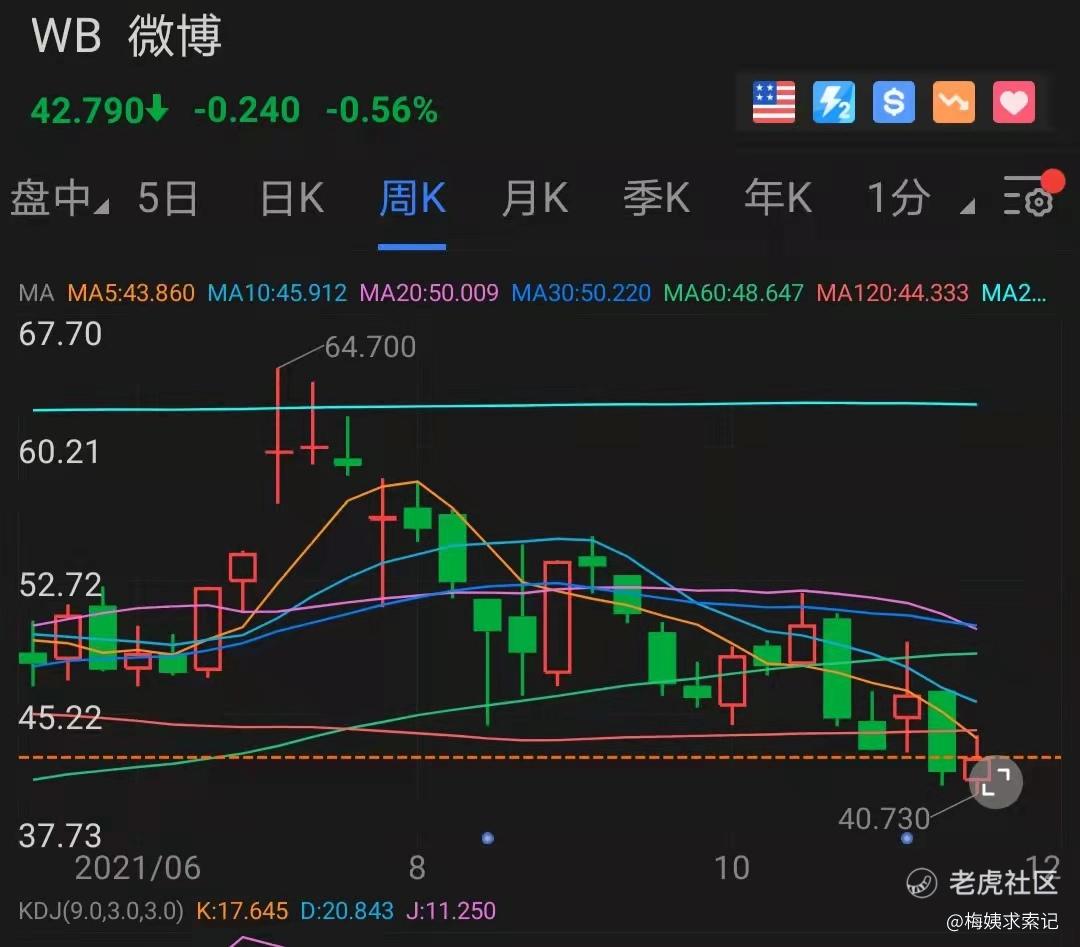Switch to 季K quarterly candlestick tab

656,198
